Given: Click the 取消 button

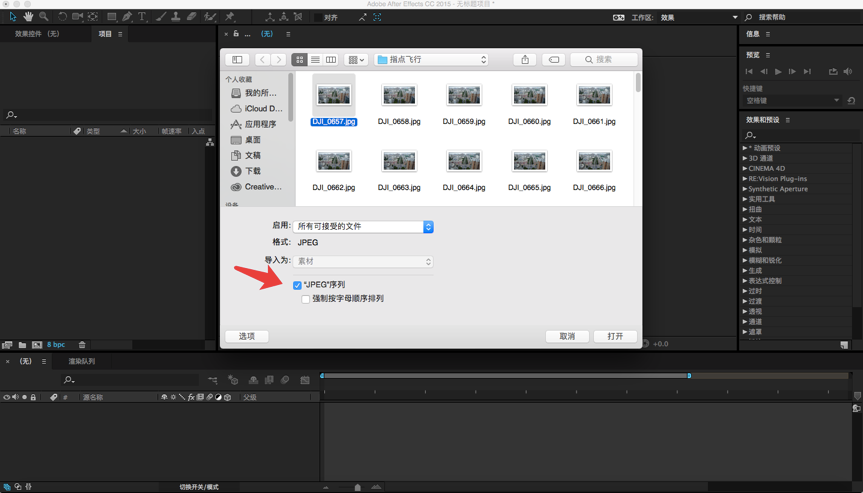Looking at the screenshot, I should point(567,336).
